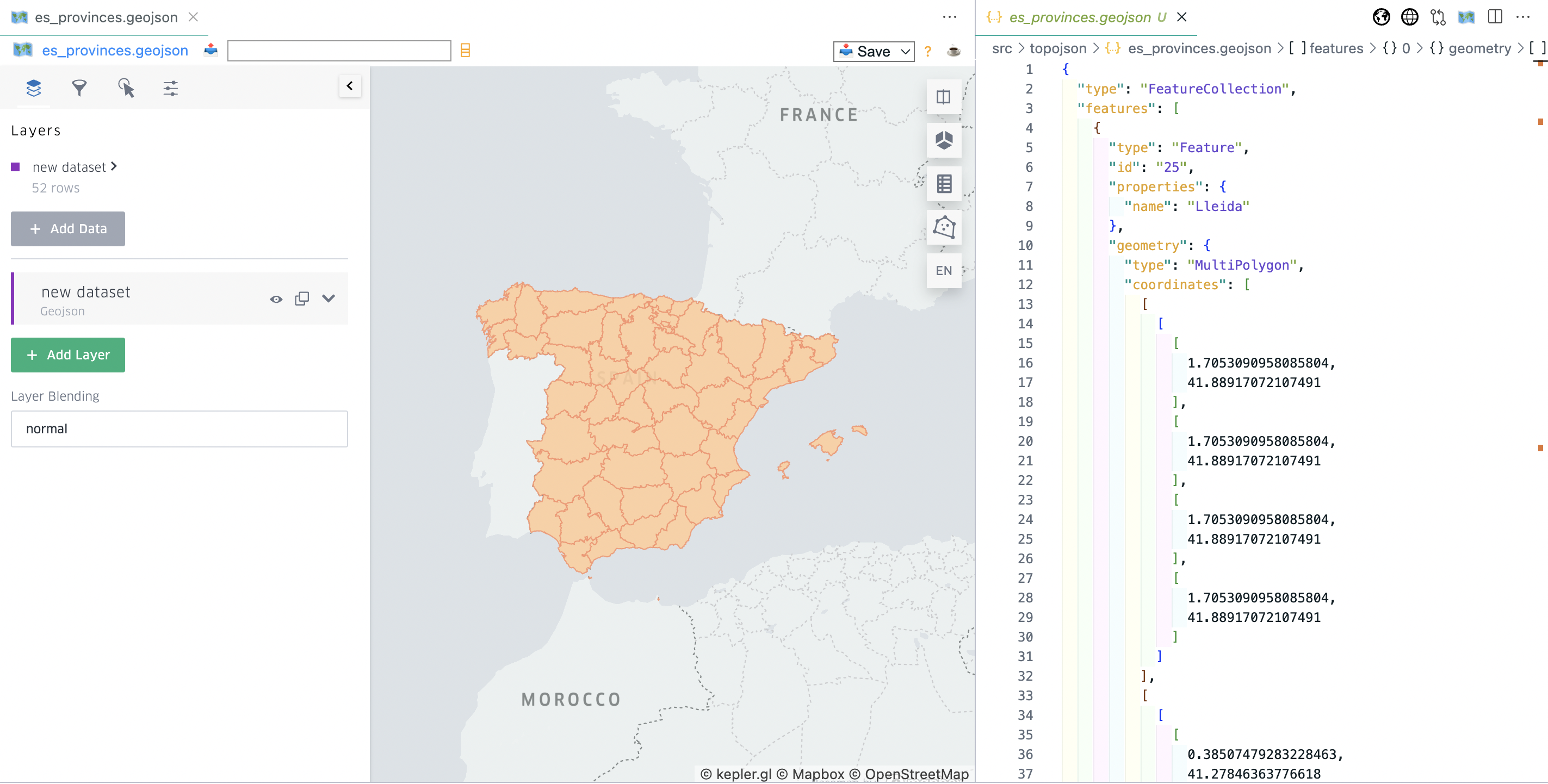Click the split editor right icon
Image resolution: width=1548 pixels, height=784 pixels.
tap(1495, 17)
